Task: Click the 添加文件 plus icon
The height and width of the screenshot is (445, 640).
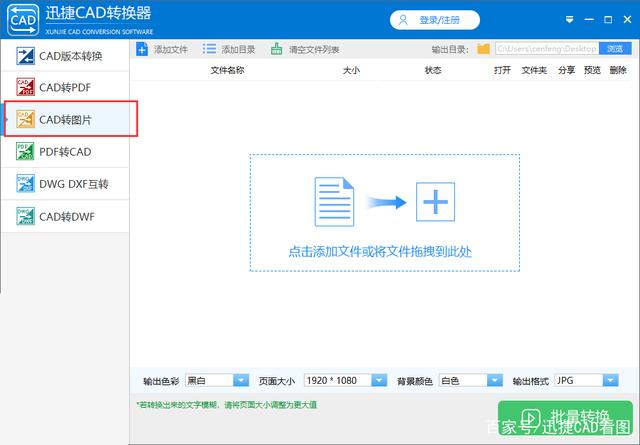Action: pos(142,49)
